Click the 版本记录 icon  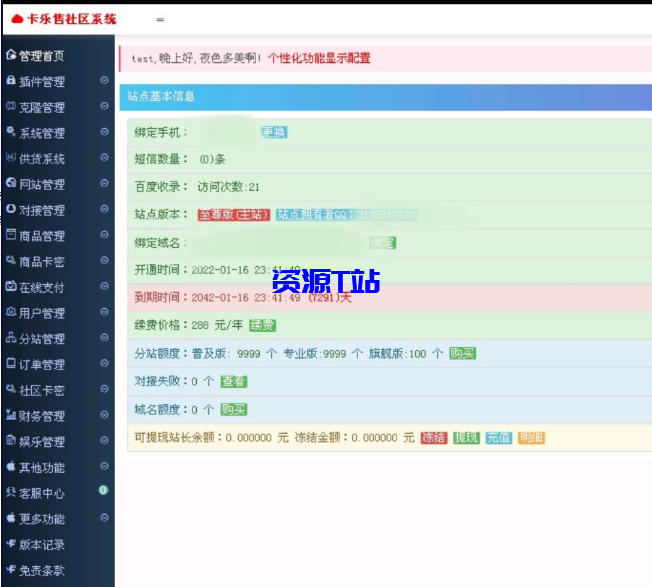(x=11, y=543)
